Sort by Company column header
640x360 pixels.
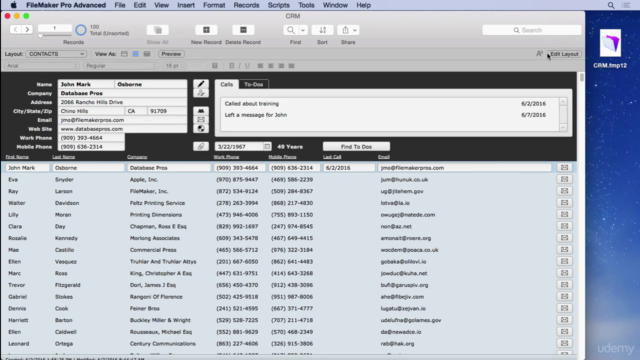pyautogui.click(x=137, y=157)
